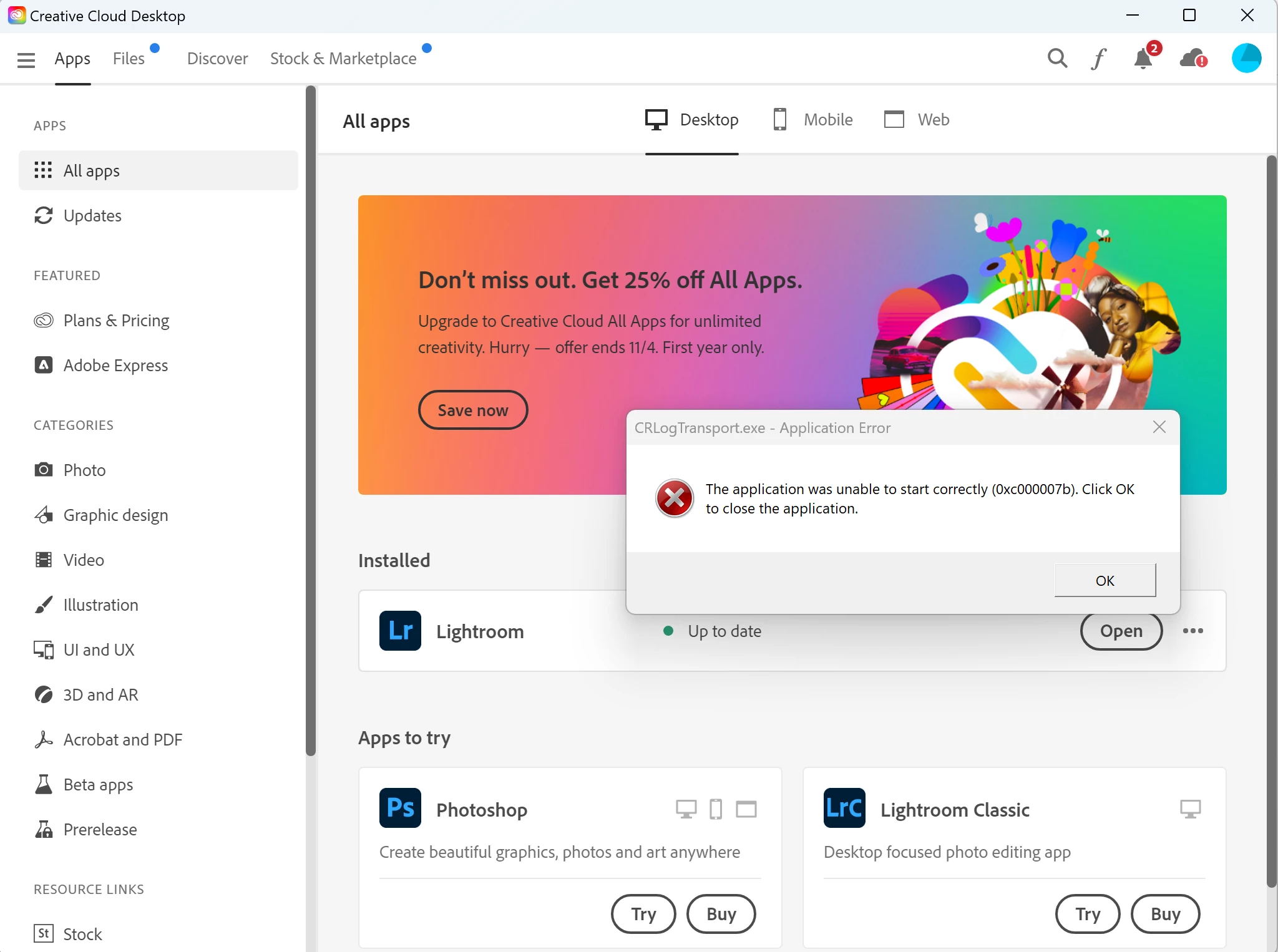Viewport: 1278px width, 952px height.
Task: Open the Stock & Marketplace tab
Action: point(343,59)
